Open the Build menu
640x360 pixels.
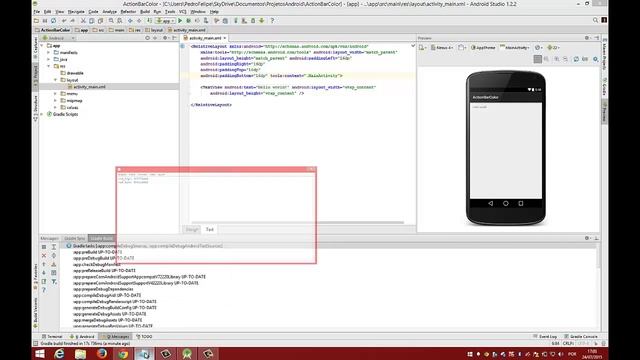145,12
